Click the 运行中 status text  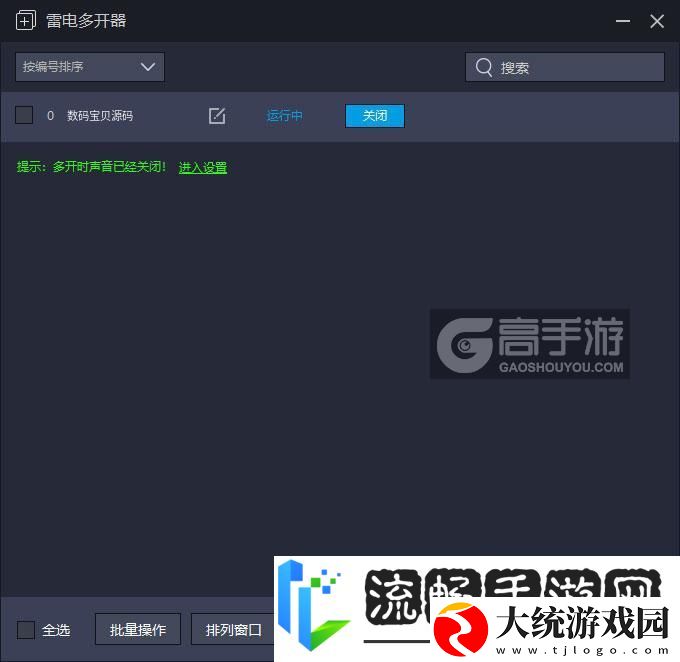pyautogui.click(x=284, y=116)
